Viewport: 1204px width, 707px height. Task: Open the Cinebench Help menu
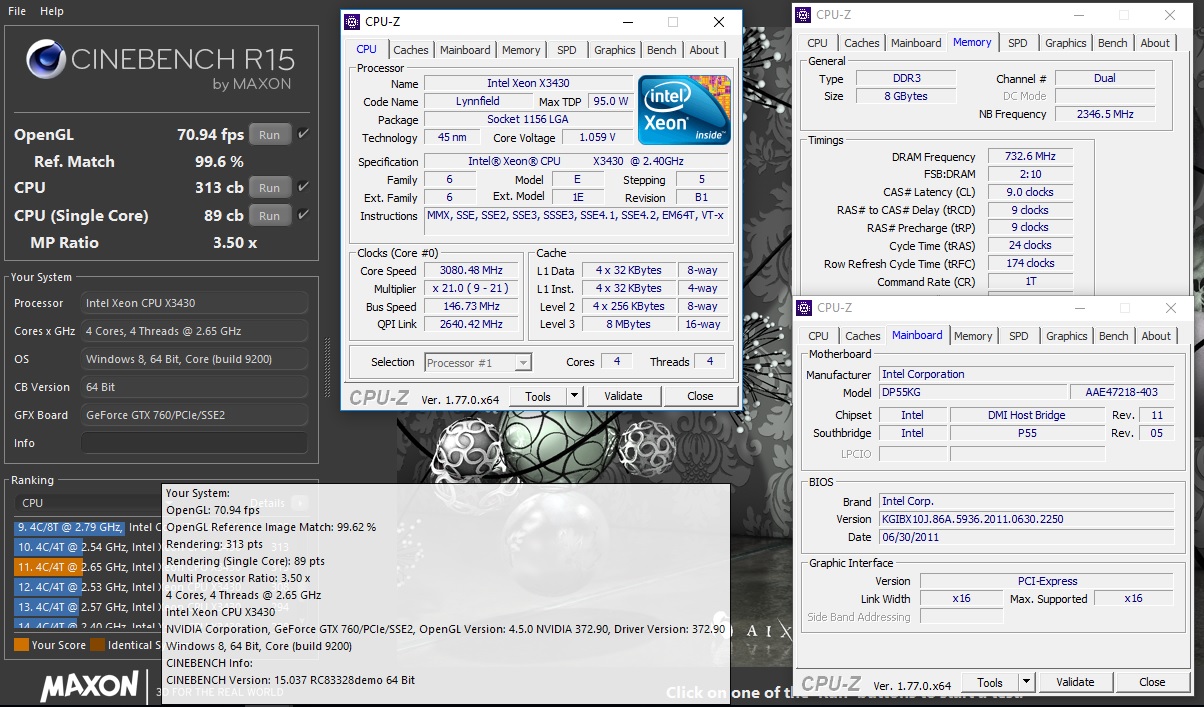click(x=52, y=11)
